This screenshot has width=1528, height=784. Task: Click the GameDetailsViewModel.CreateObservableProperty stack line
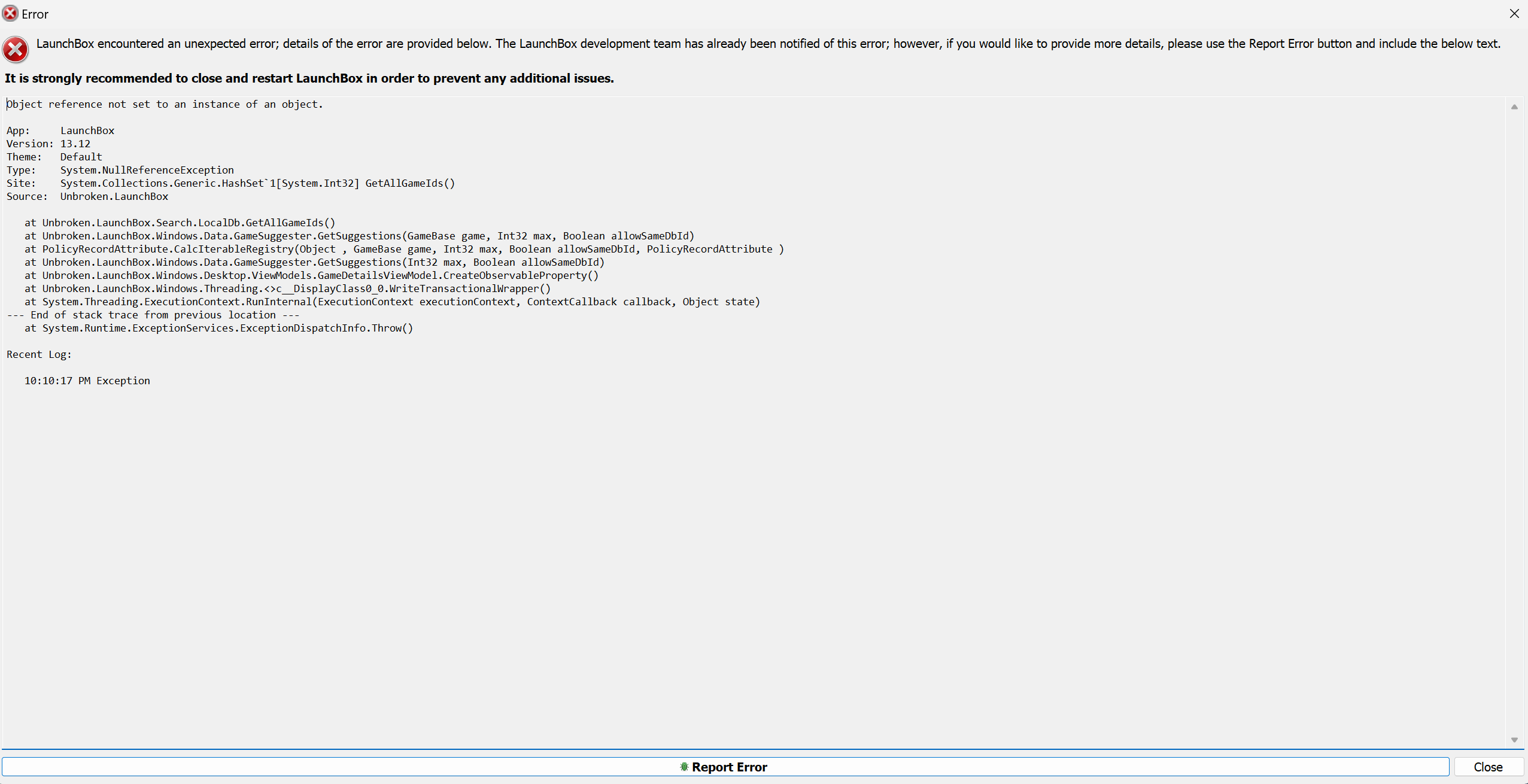click(311, 275)
